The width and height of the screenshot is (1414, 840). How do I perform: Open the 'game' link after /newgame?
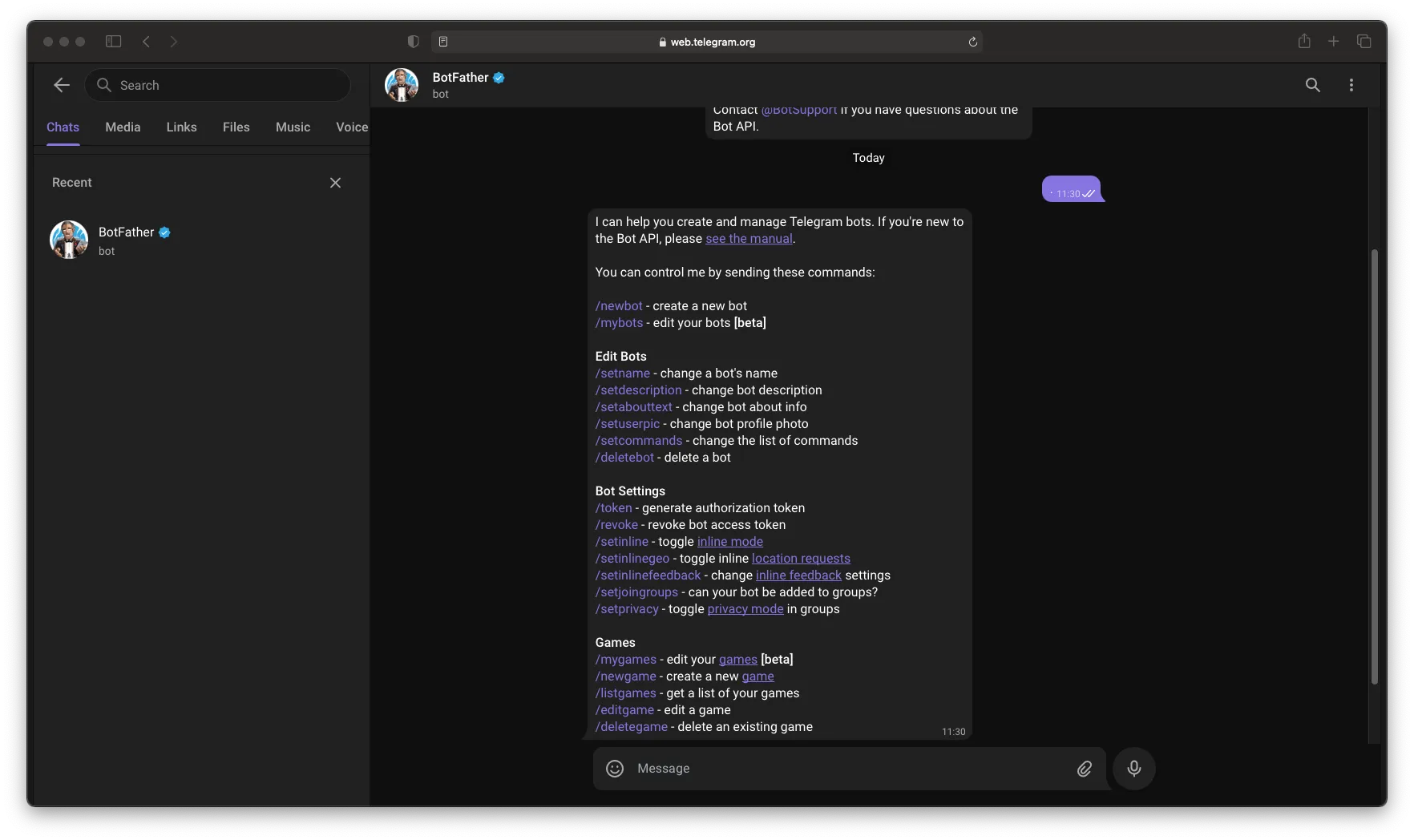[x=758, y=676]
